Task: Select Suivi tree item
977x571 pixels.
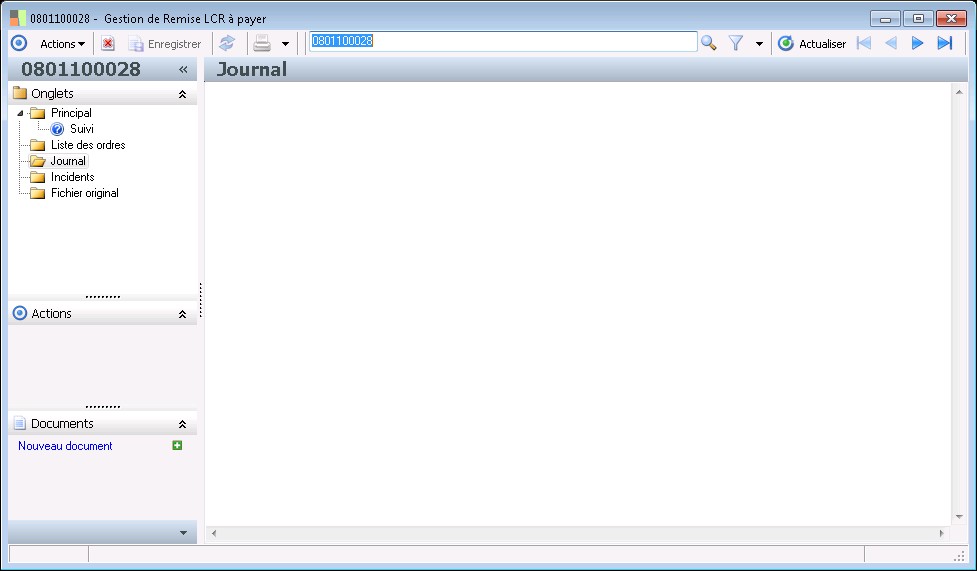Action: (82, 129)
